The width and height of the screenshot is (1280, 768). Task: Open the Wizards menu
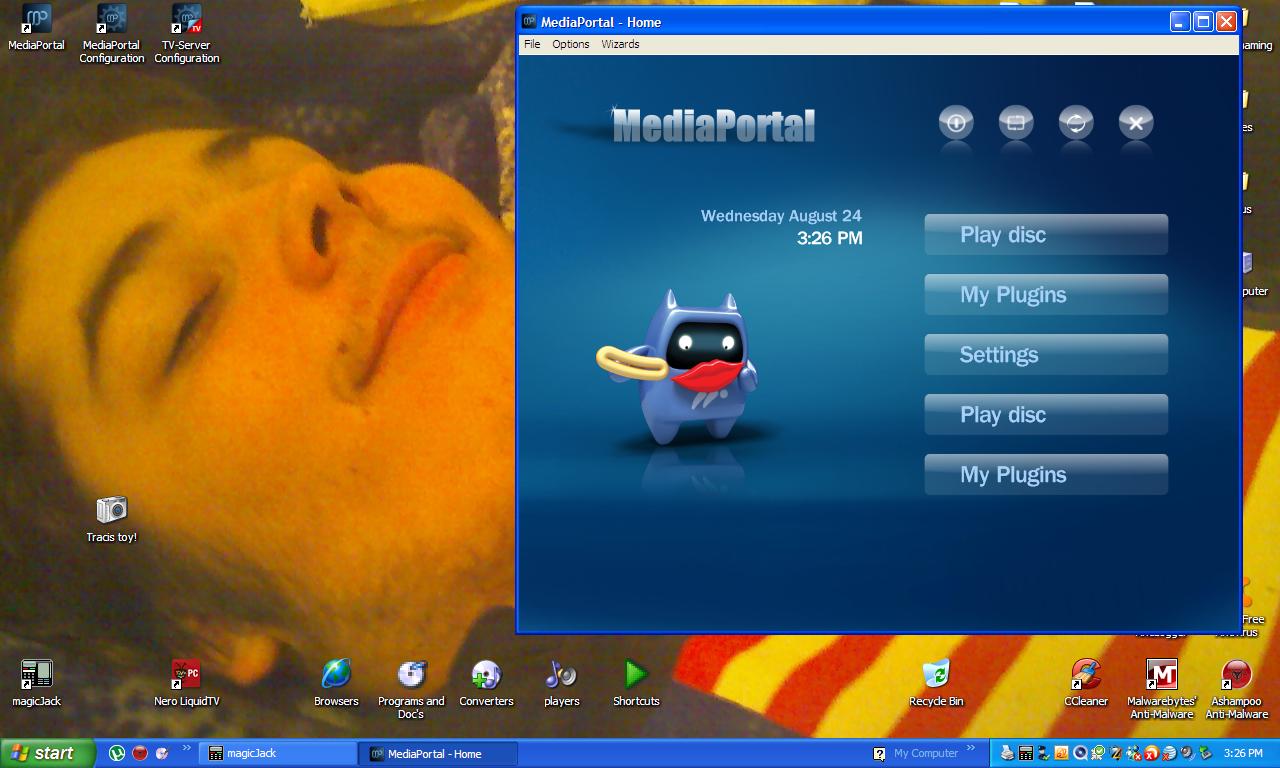click(x=620, y=44)
